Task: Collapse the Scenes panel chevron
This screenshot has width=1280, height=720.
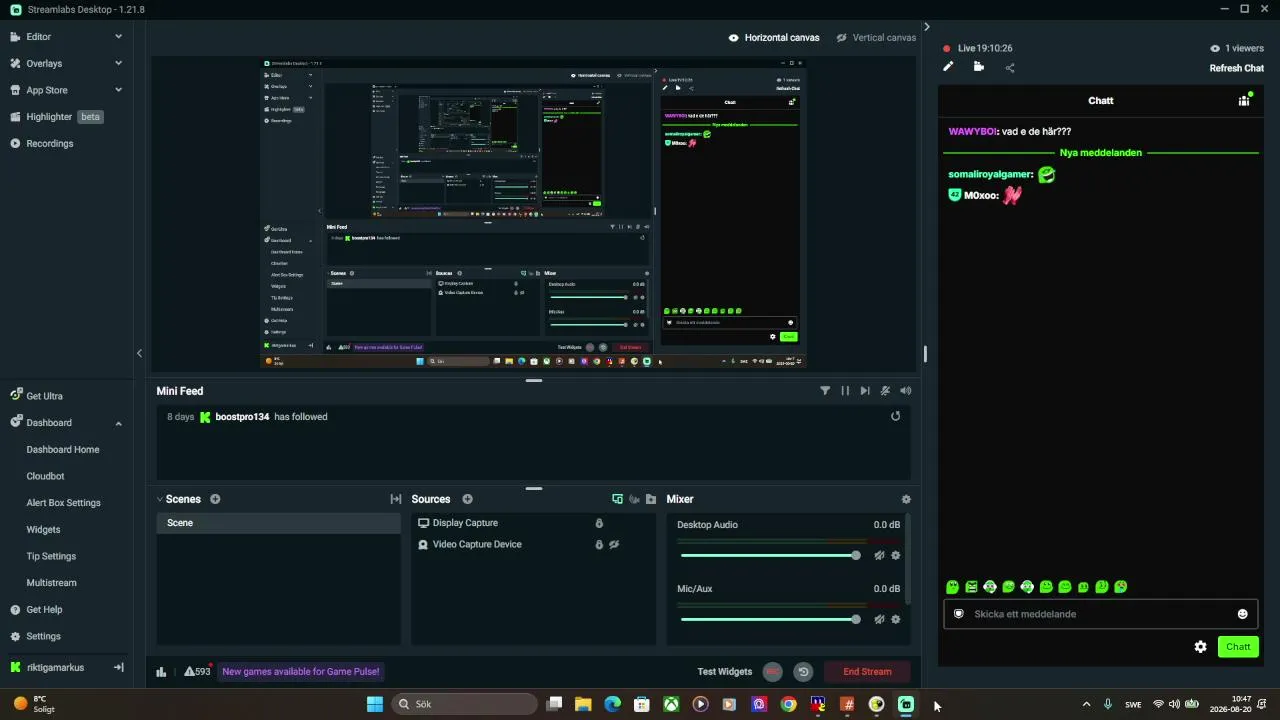Action: (160, 499)
